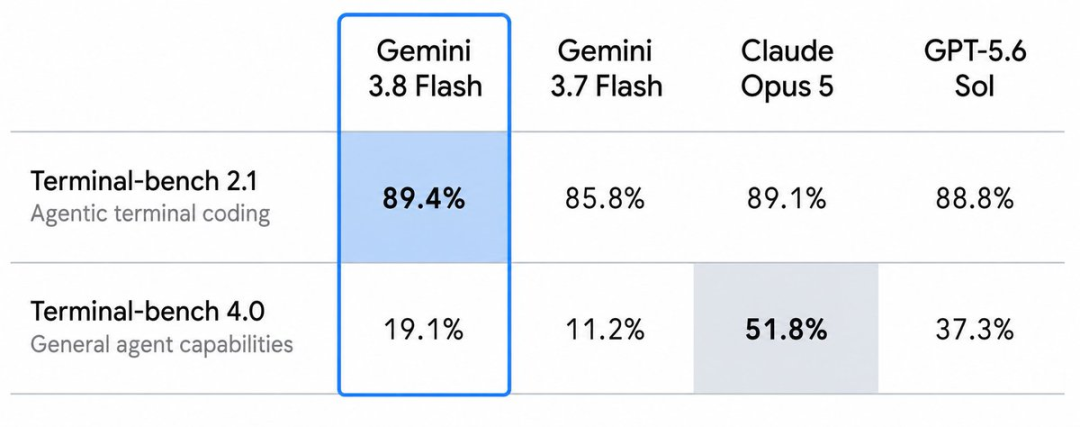The width and height of the screenshot is (1080, 427).
Task: Select the Agentic terminal coding subtitle
Action: click(x=150, y=214)
